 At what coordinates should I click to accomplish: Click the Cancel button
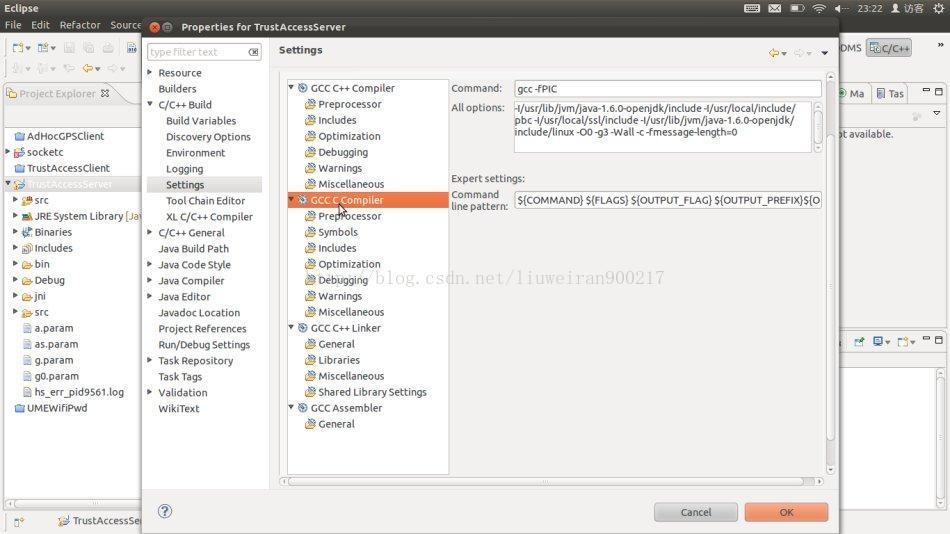(x=696, y=512)
